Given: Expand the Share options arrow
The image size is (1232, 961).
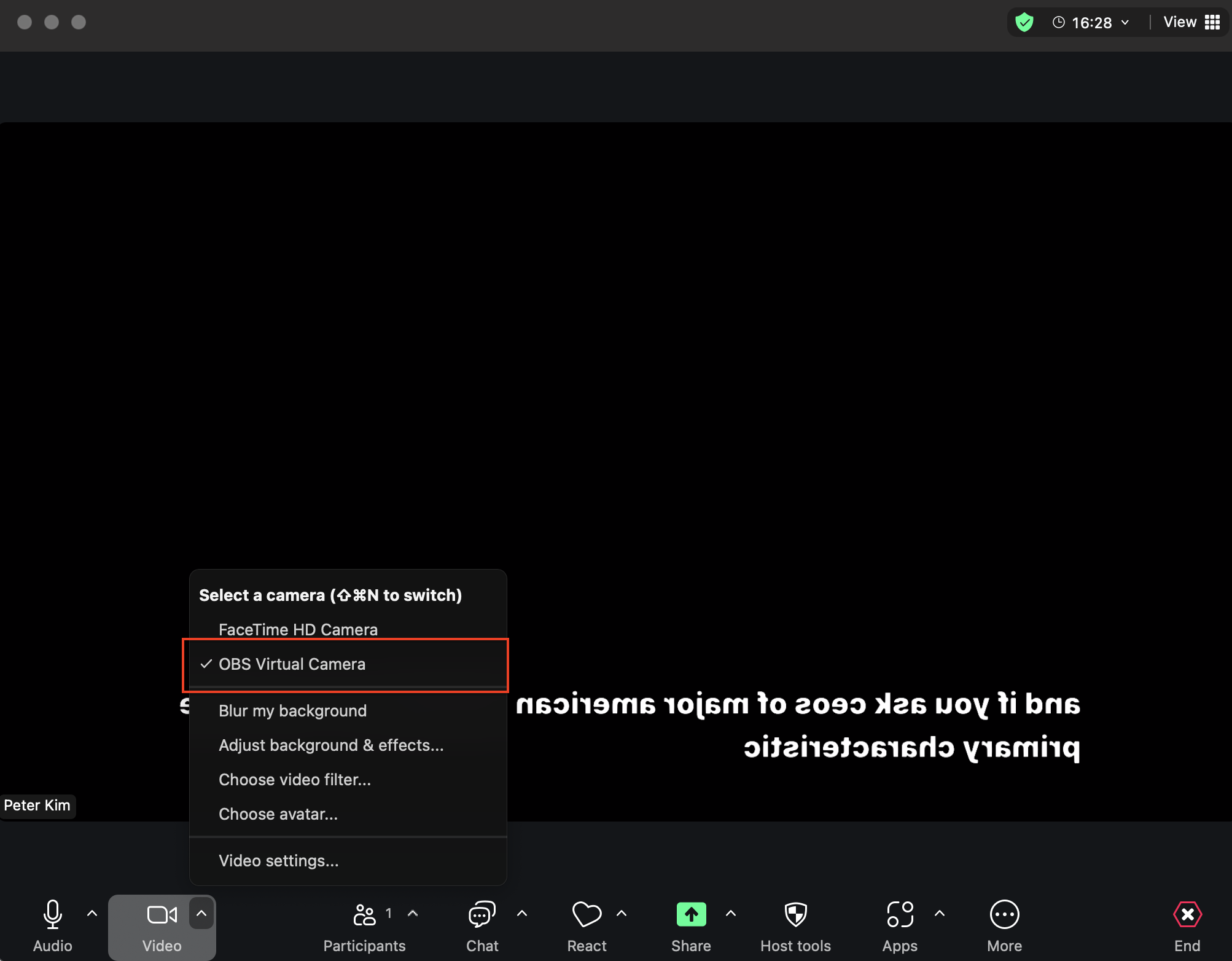Looking at the screenshot, I should tap(731, 913).
